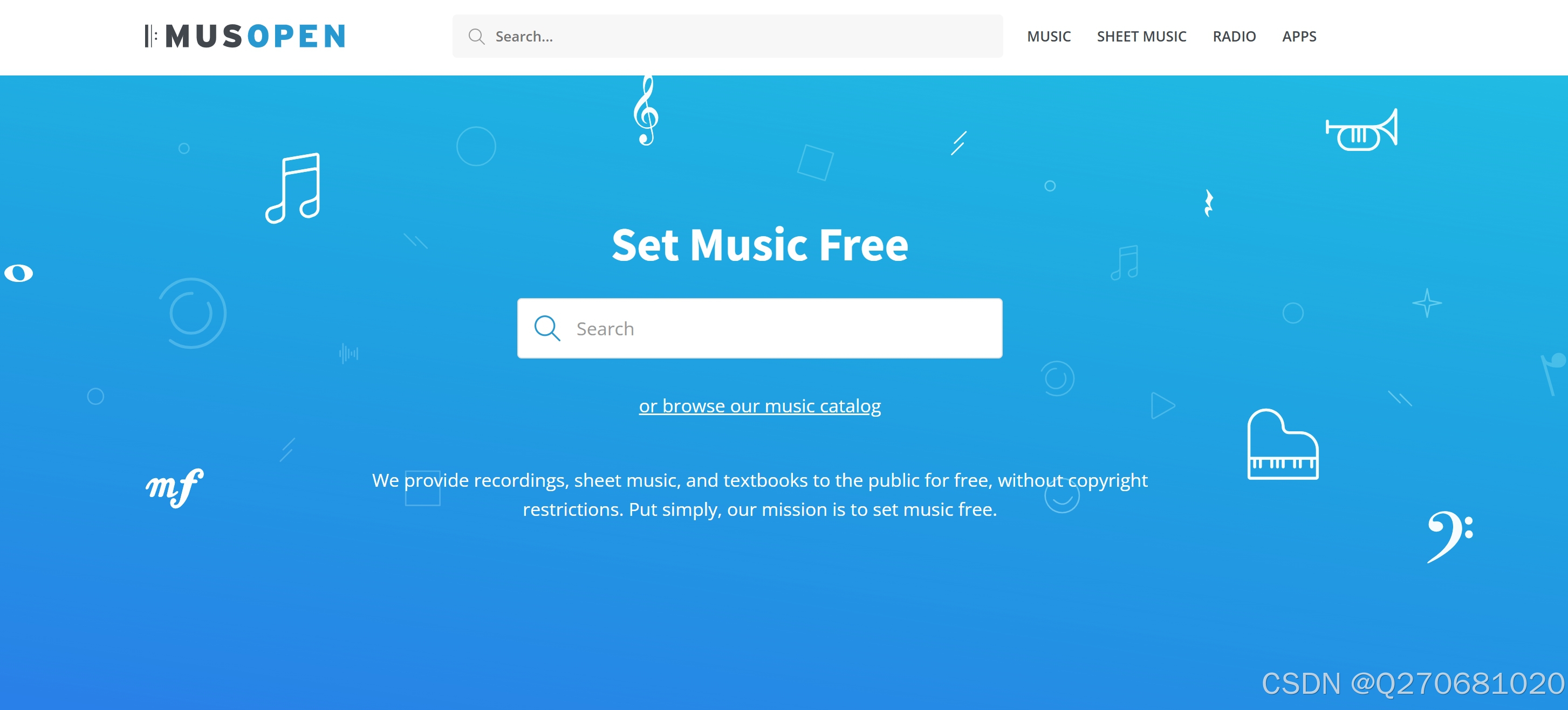Open the Sheet Music menu
The width and height of the screenshot is (1568, 710).
[x=1141, y=37]
